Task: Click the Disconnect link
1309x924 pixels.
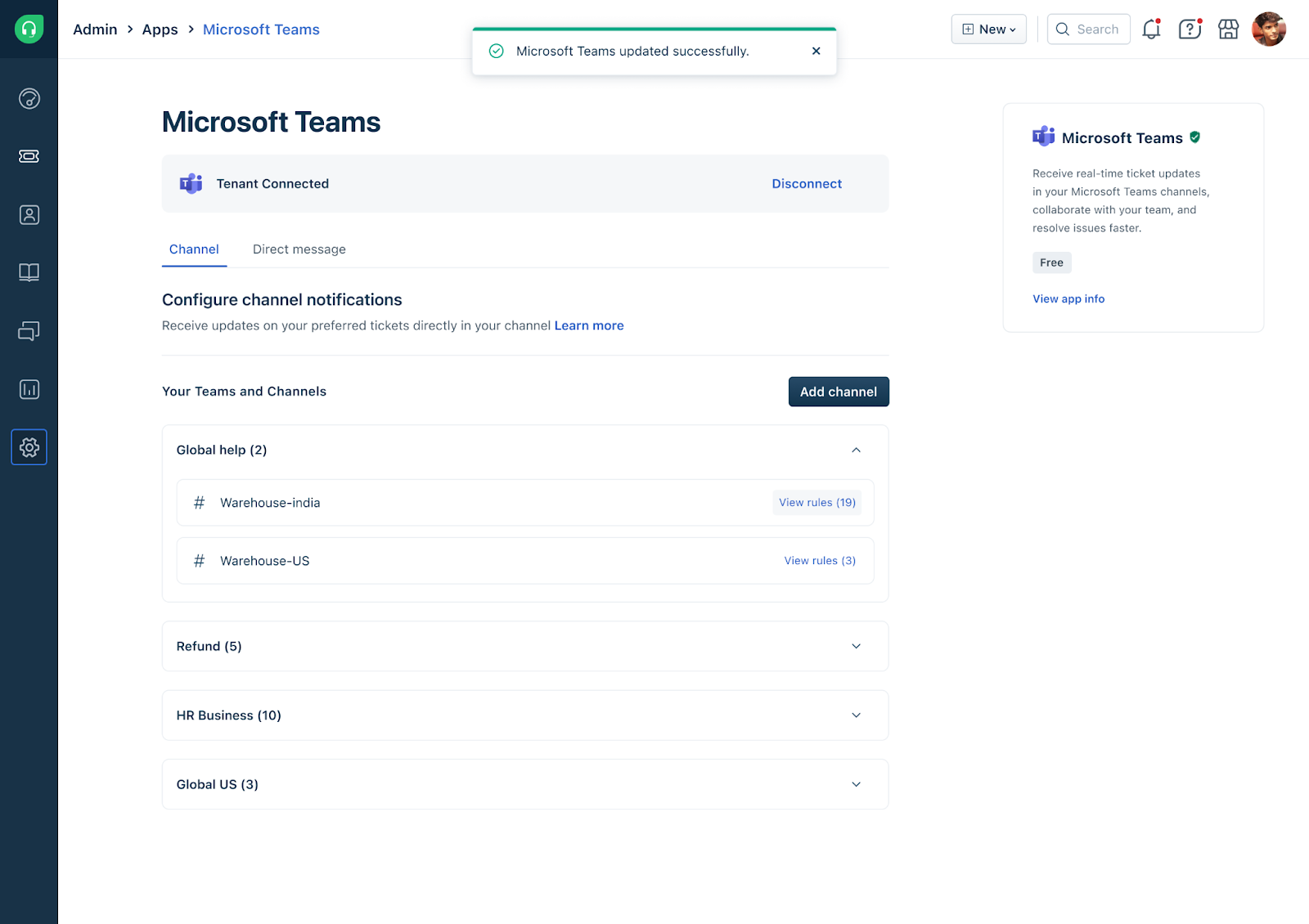Action: (x=807, y=184)
